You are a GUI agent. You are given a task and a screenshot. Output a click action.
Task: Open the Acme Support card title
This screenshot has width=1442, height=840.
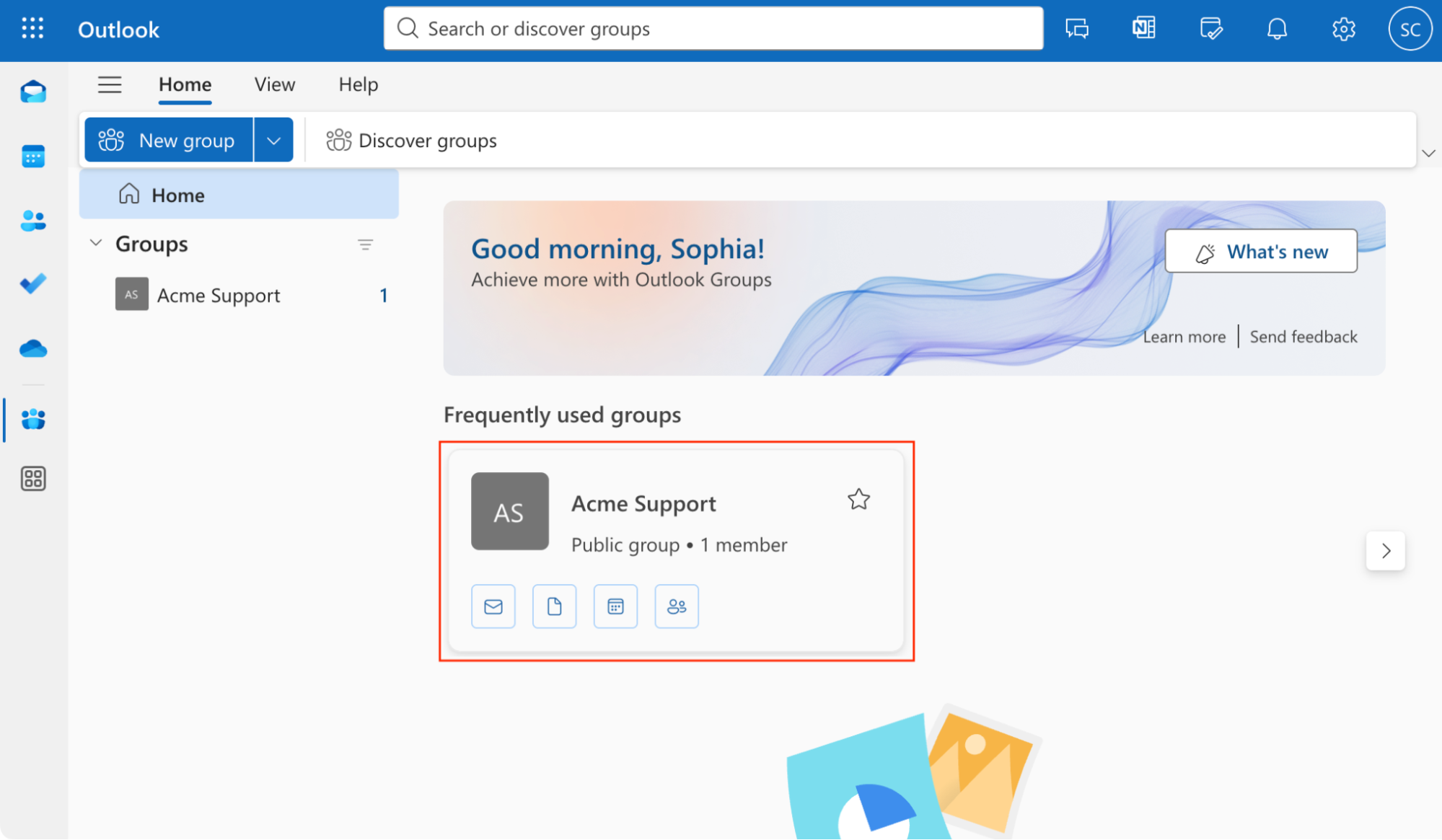click(x=643, y=503)
